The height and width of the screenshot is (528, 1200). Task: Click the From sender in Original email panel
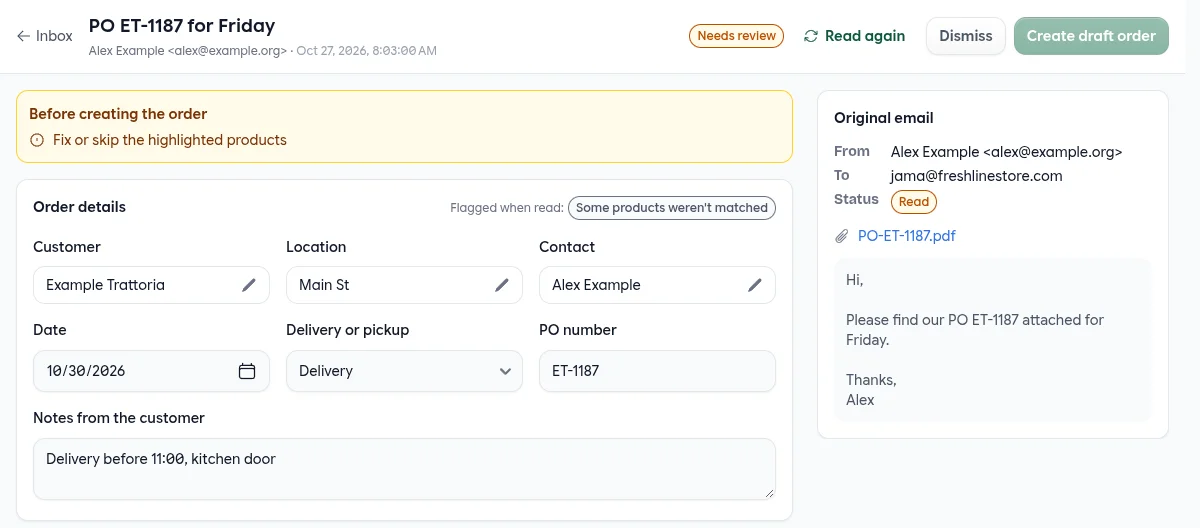click(x=1007, y=152)
